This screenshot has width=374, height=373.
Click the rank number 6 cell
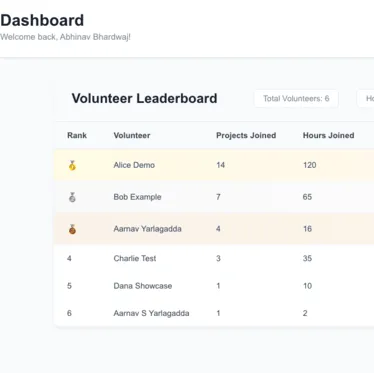coord(69,313)
